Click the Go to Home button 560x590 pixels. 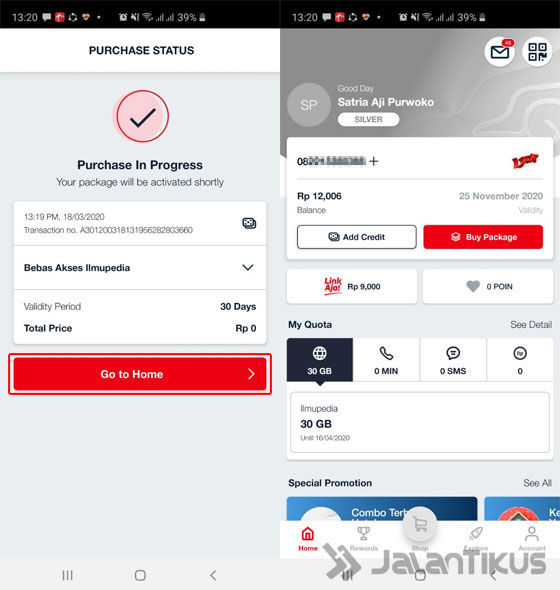(x=140, y=374)
